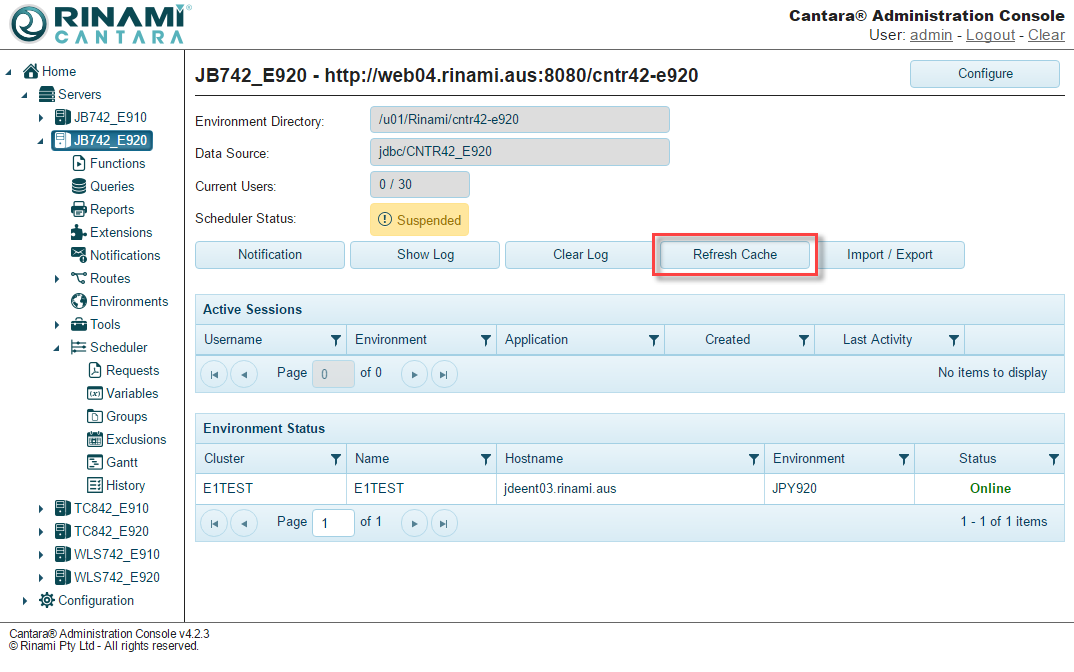
Task: Click the Configure button
Action: 984,74
